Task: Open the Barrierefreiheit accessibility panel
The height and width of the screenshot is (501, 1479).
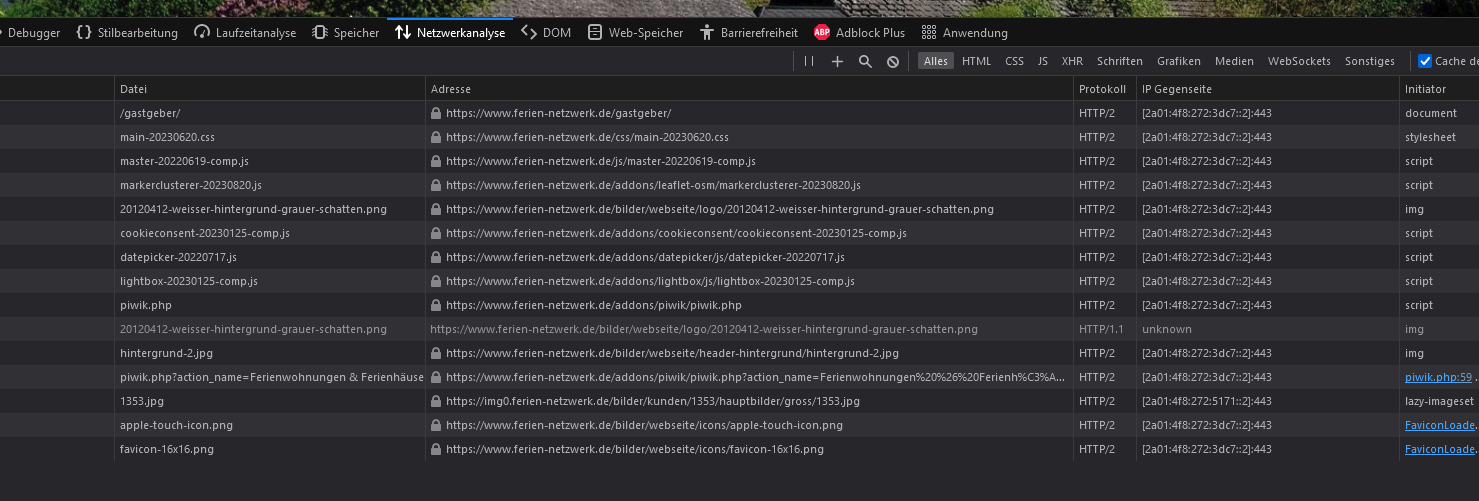Action: coord(749,33)
